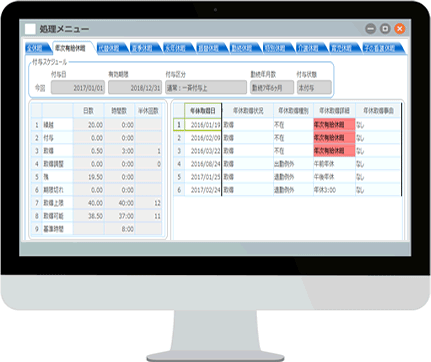Viewport: 431px width, 362px height.
Task: Maximize the 処理メニュー window
Action: coord(385,29)
